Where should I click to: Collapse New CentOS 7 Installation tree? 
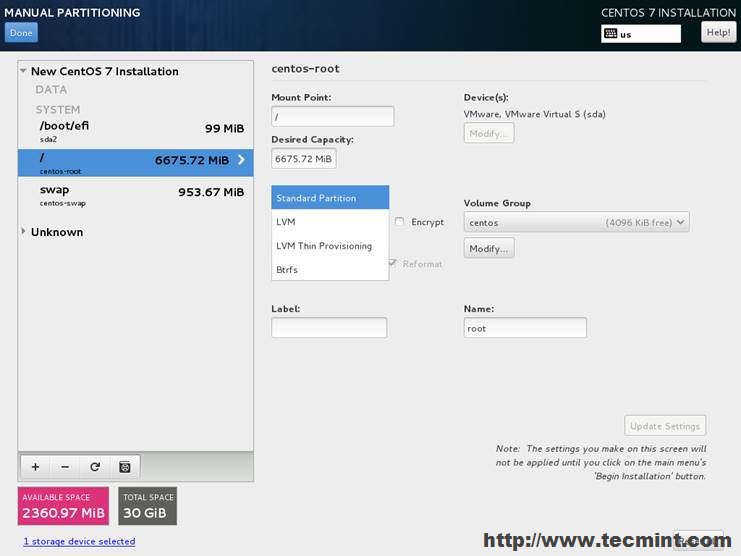point(23,71)
